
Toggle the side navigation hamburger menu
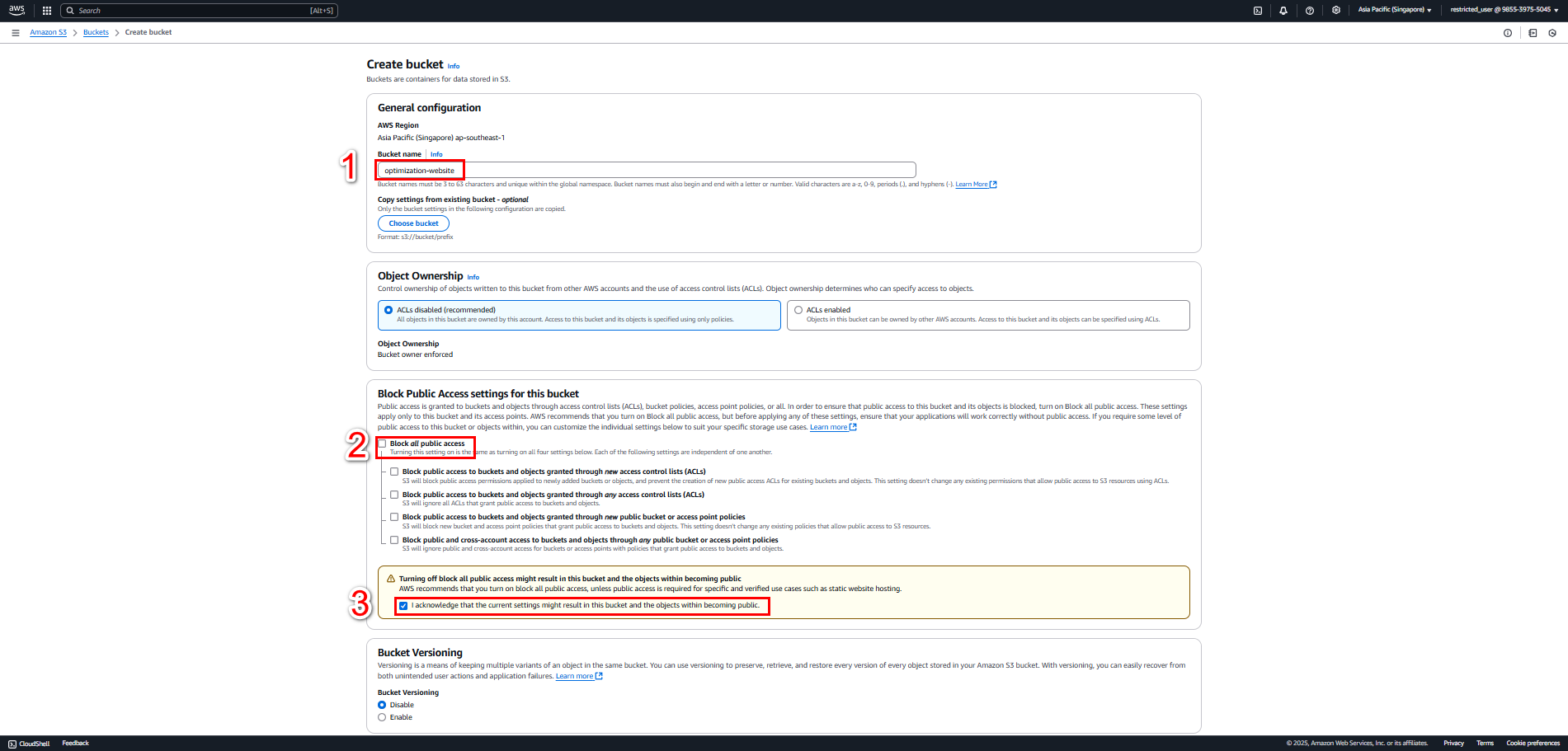click(16, 33)
